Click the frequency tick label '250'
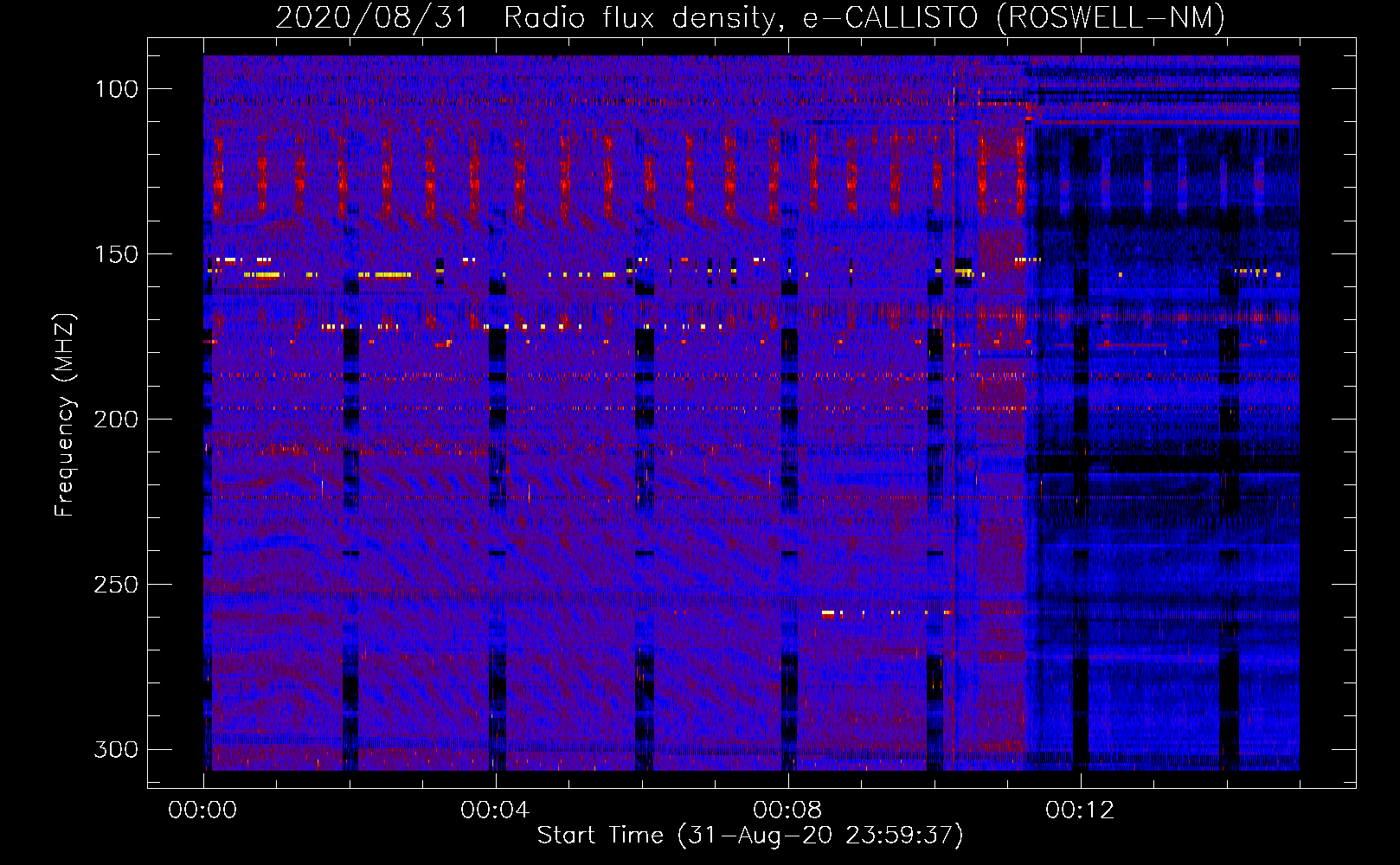The width and height of the screenshot is (1400, 865). tap(116, 585)
